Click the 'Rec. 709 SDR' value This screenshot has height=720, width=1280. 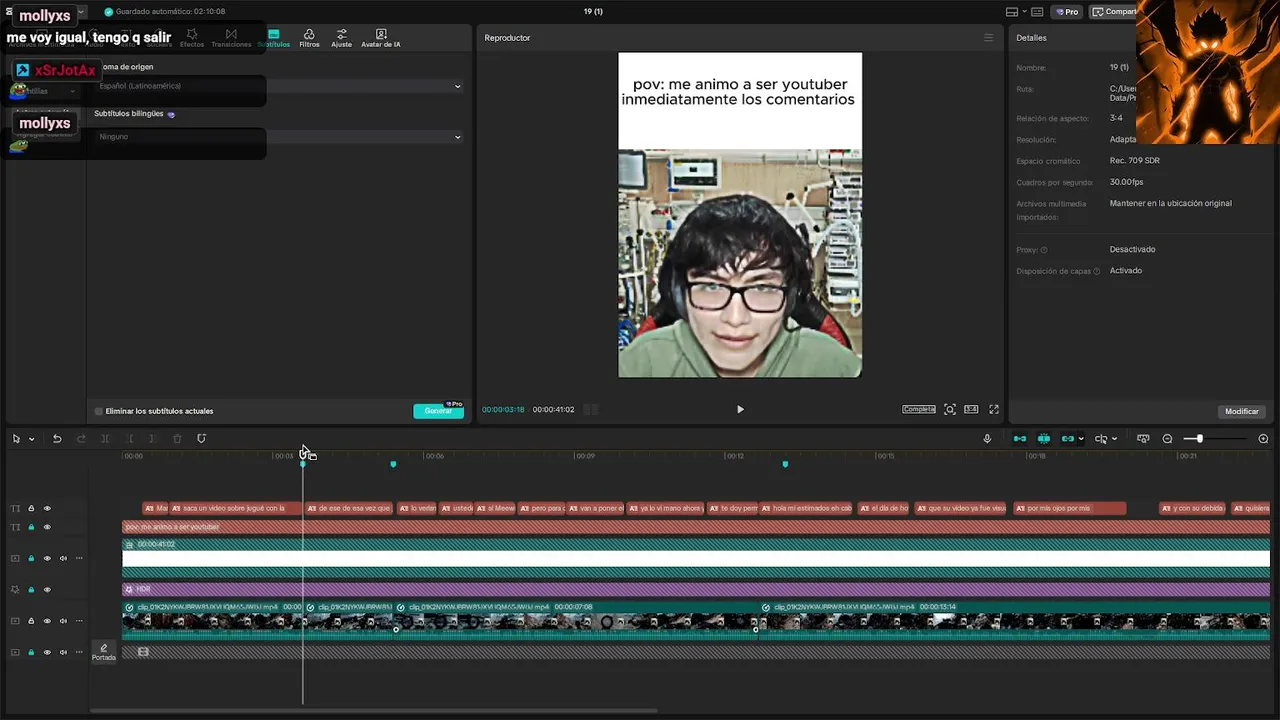click(x=1135, y=161)
